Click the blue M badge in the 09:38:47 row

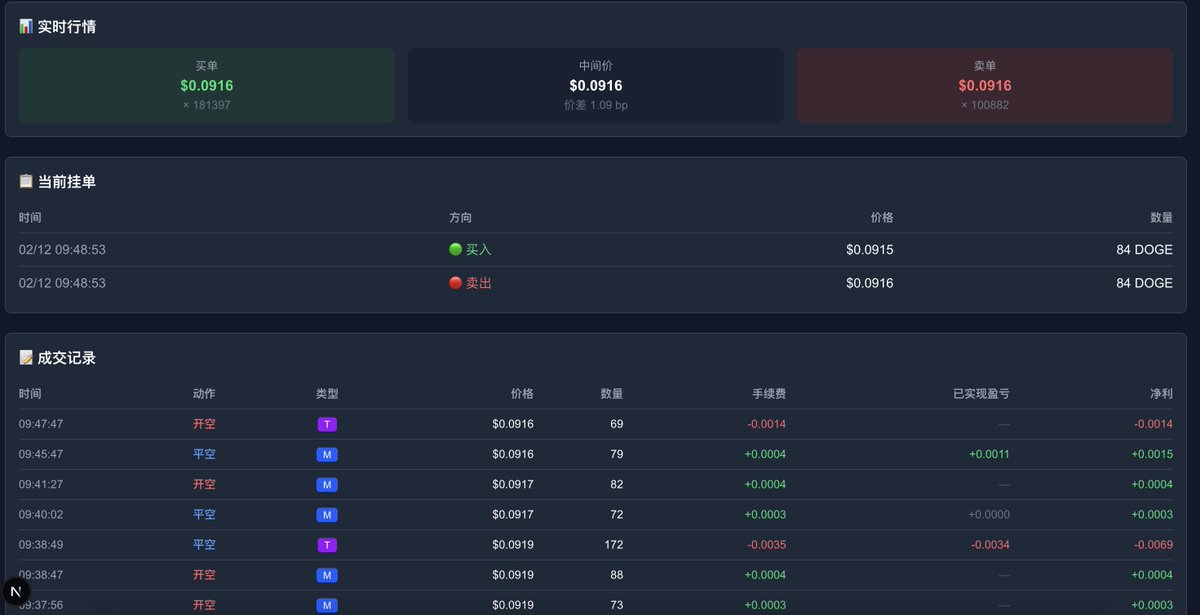click(327, 575)
